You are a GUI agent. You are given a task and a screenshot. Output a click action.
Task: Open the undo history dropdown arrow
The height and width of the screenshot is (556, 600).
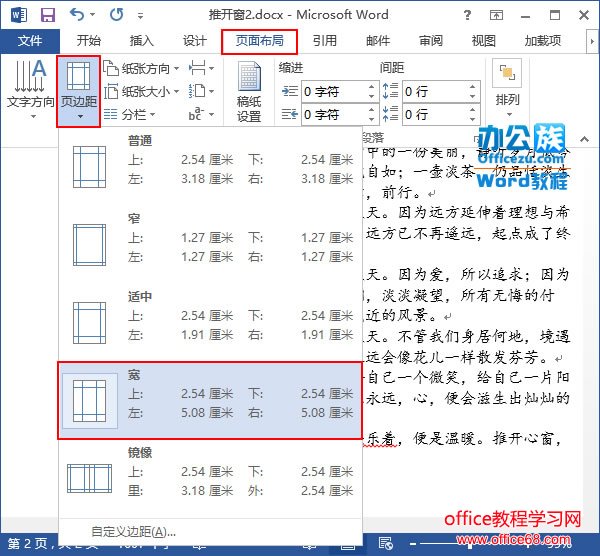tap(92, 15)
